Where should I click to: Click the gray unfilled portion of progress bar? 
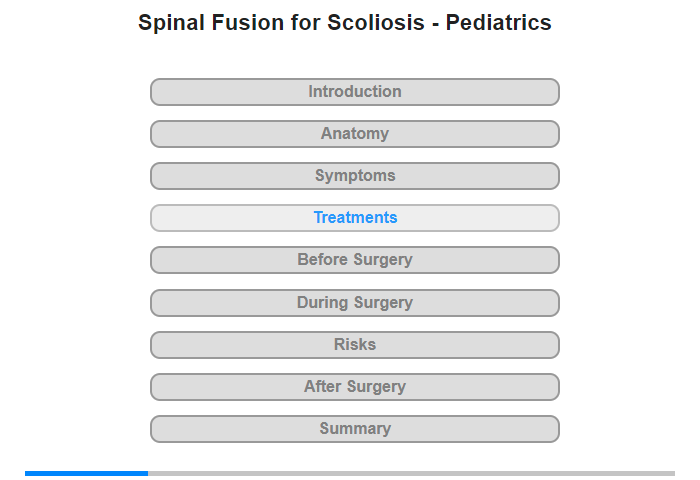411,473
